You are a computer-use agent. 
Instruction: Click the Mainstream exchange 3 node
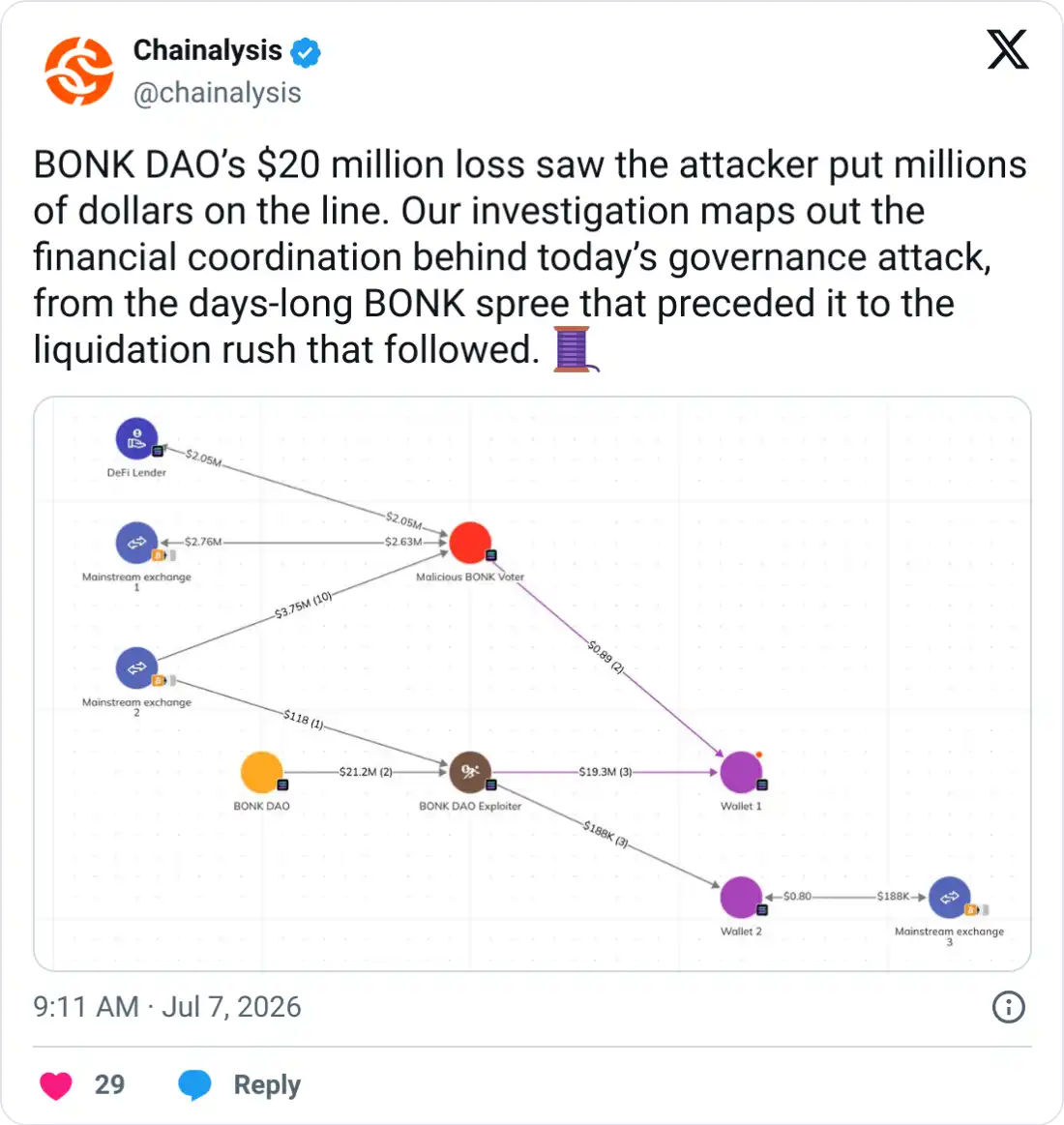[949, 897]
